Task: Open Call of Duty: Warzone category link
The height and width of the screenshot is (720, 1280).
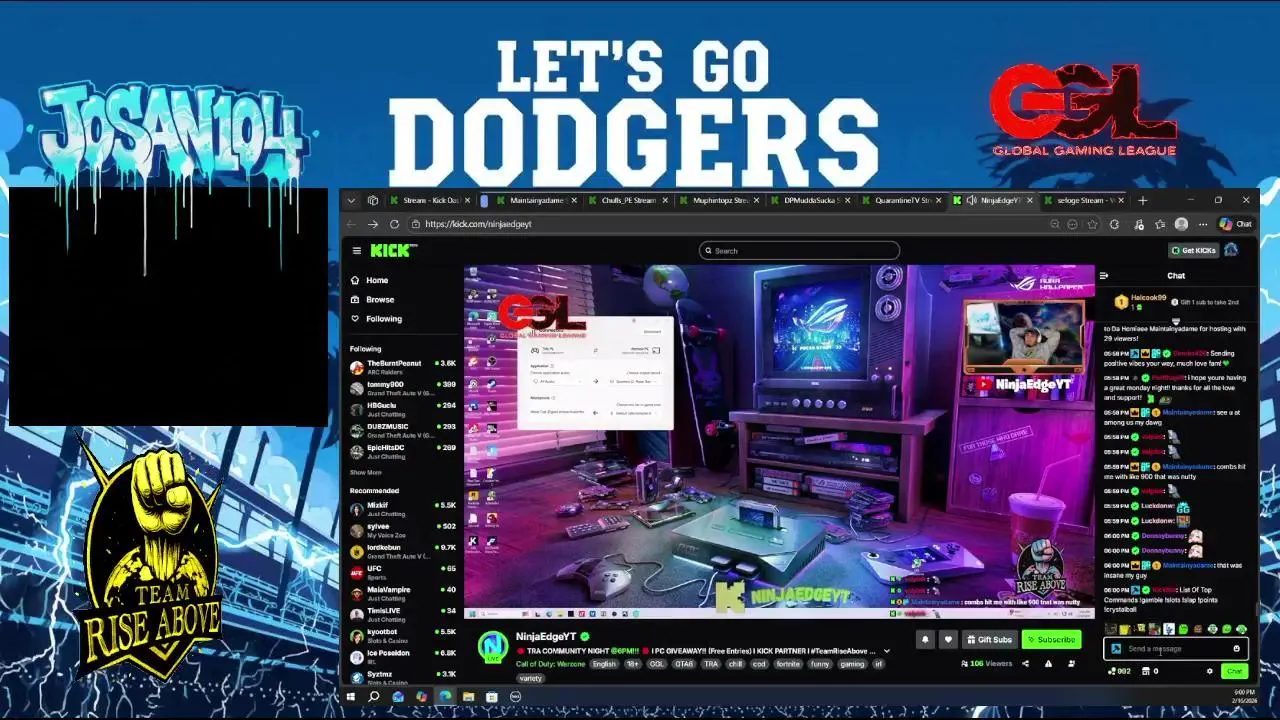Action: (550, 664)
